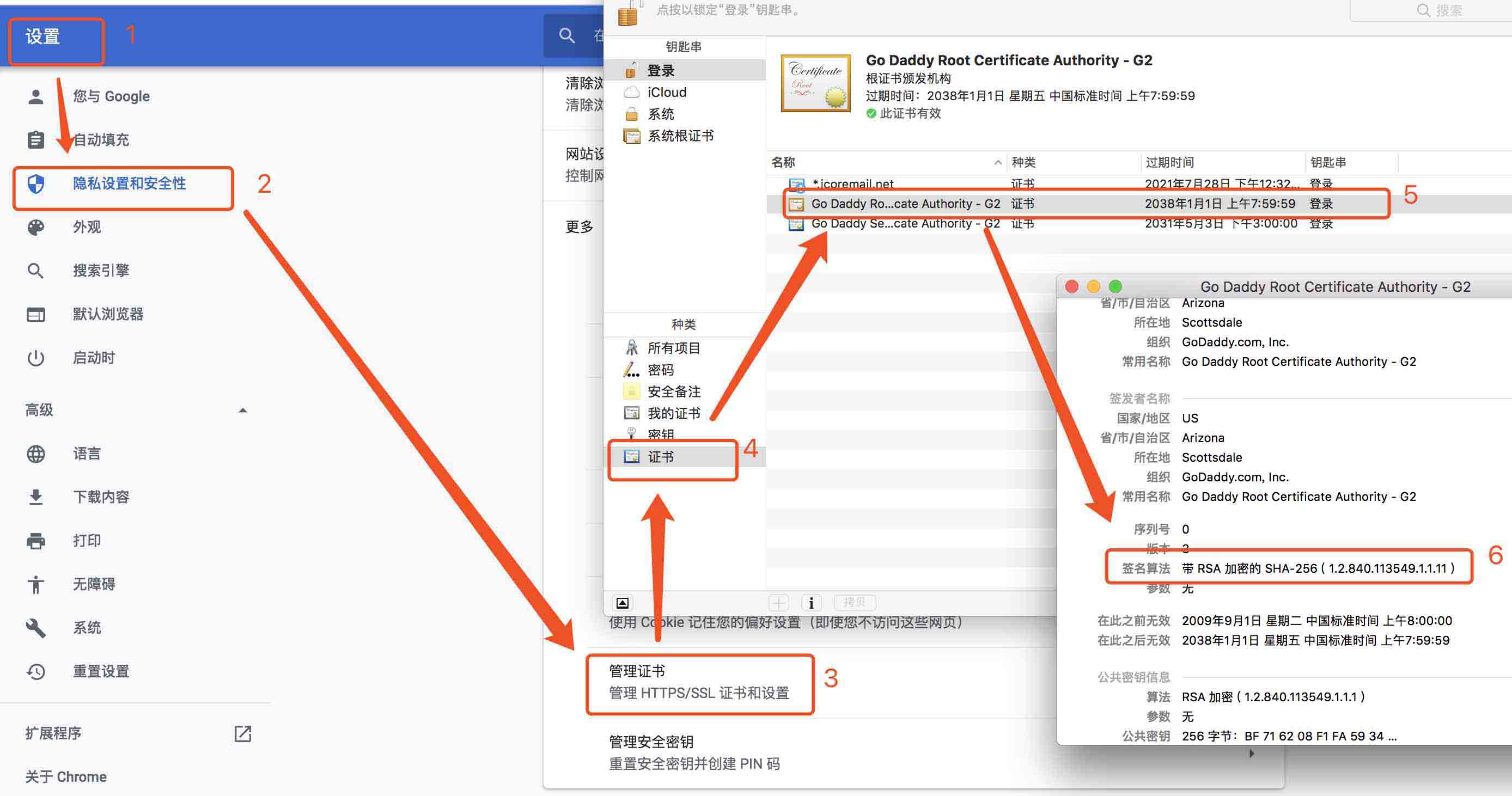
Task: Sort by 名称 column header
Action: click(x=886, y=162)
